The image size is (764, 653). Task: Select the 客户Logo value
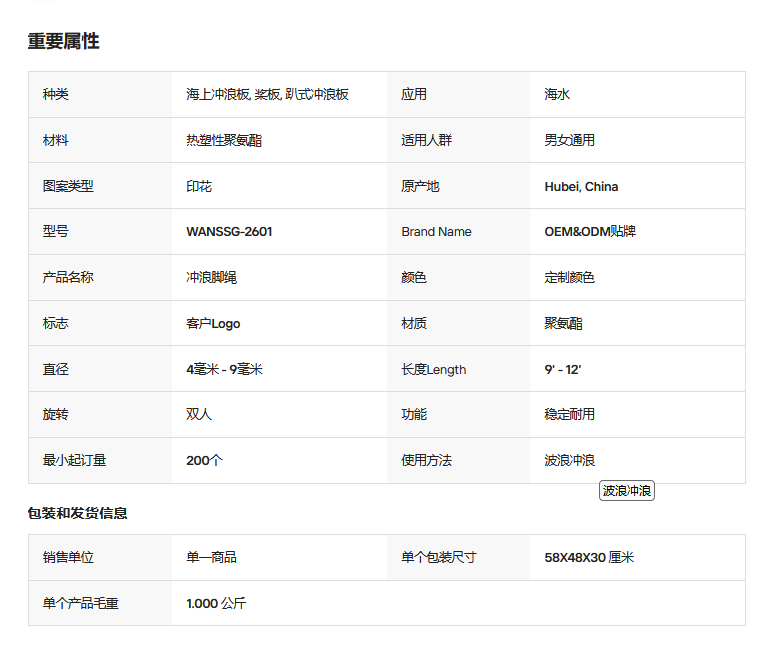tap(213, 324)
